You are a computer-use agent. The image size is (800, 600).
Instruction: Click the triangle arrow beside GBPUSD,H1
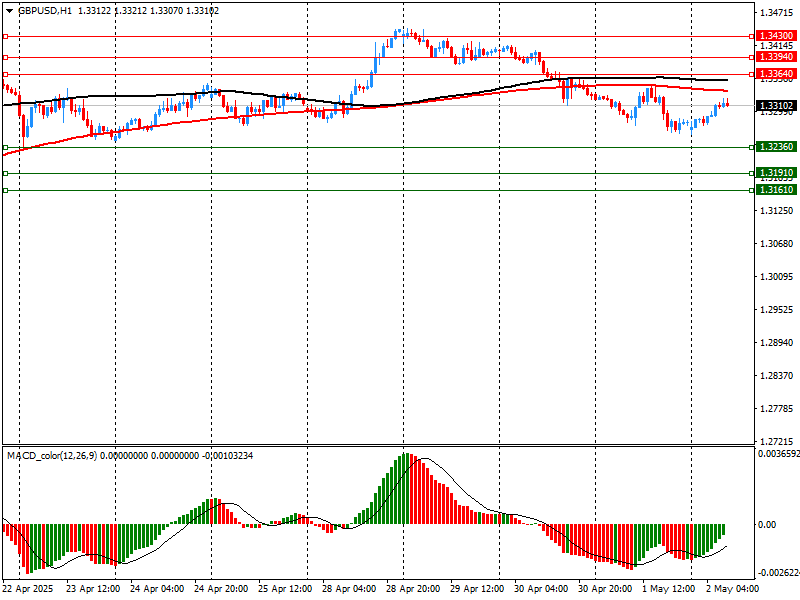point(8,10)
